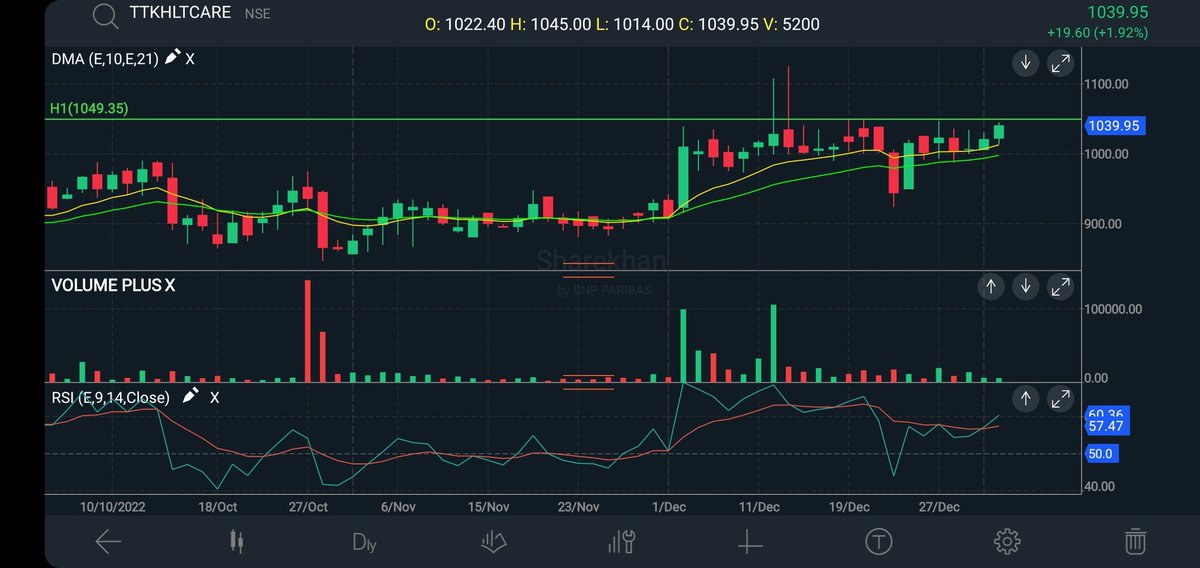The height and width of the screenshot is (568, 1200).
Task: Click the +19.60 (+1.92%) change text
Action: pos(1097,32)
